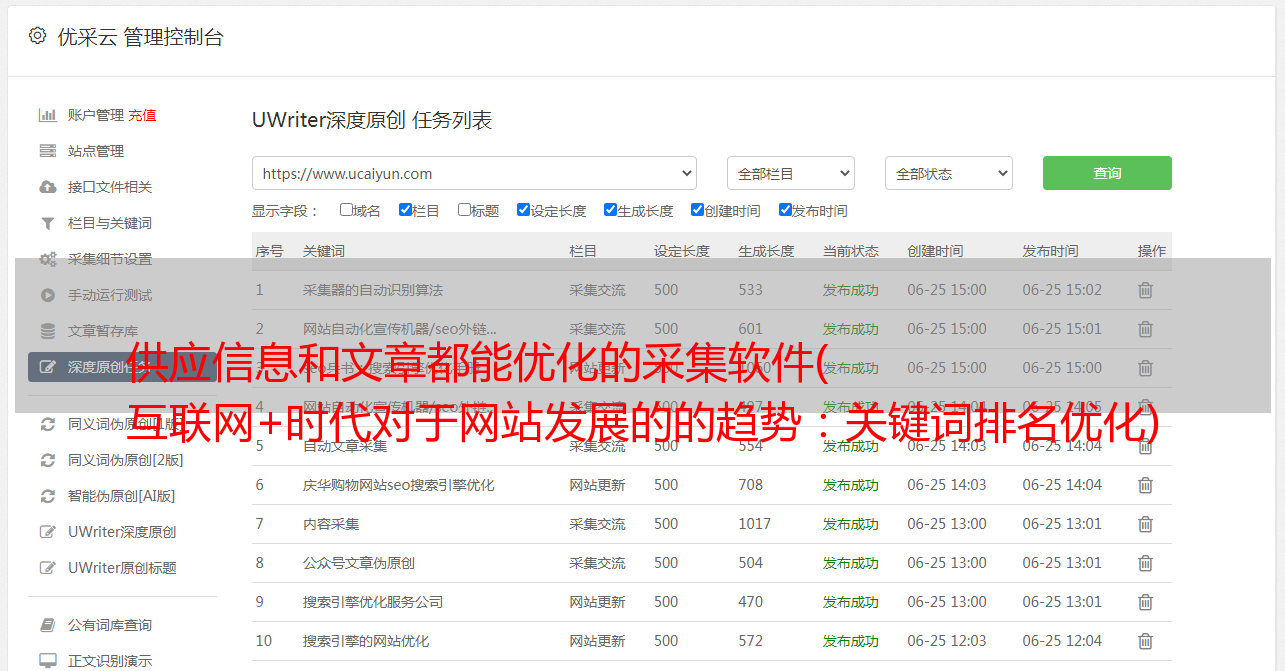Uncheck the 生成长度 display field checkbox
This screenshot has width=1285, height=671.
point(610,210)
